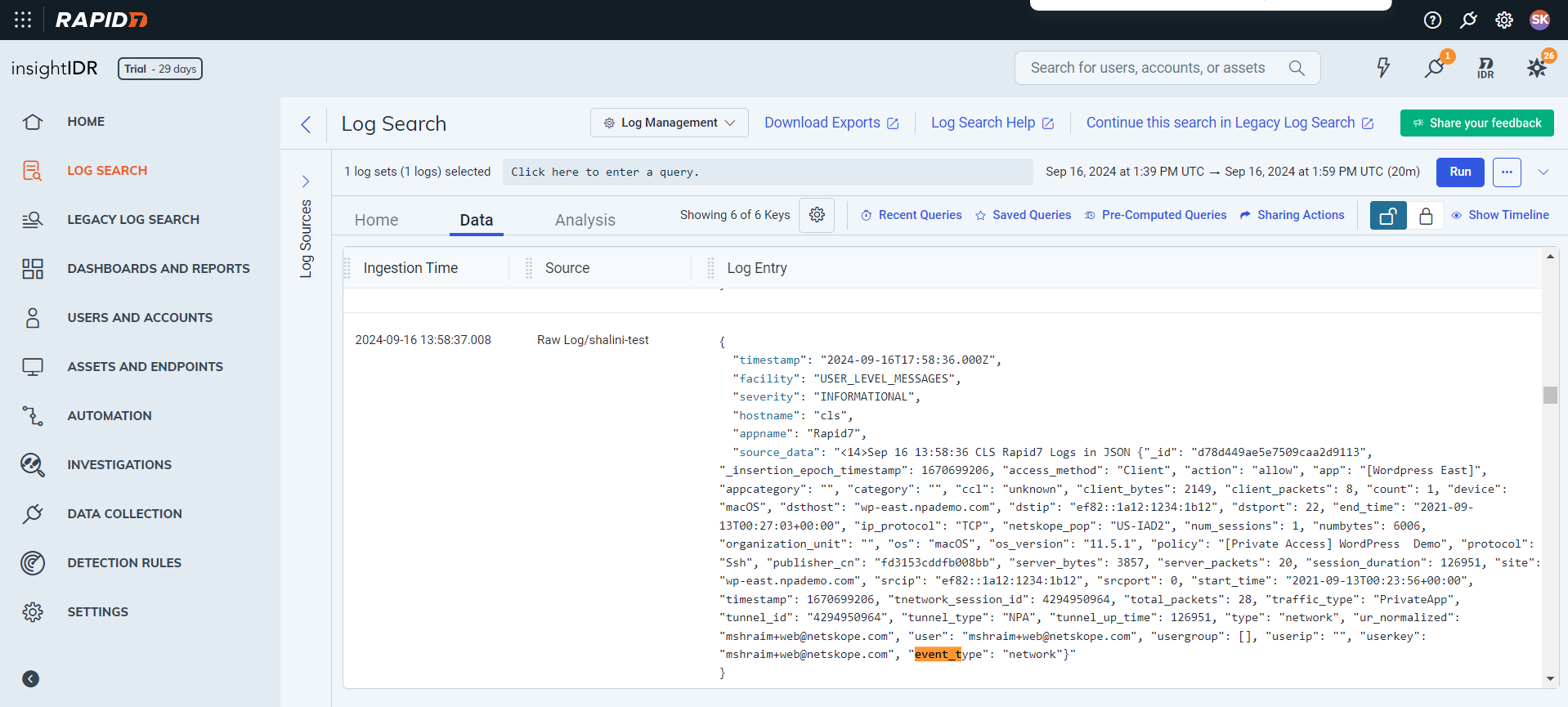1568x707 pixels.
Task: Click the back chevron beside Log Search title
Action: 306,124
